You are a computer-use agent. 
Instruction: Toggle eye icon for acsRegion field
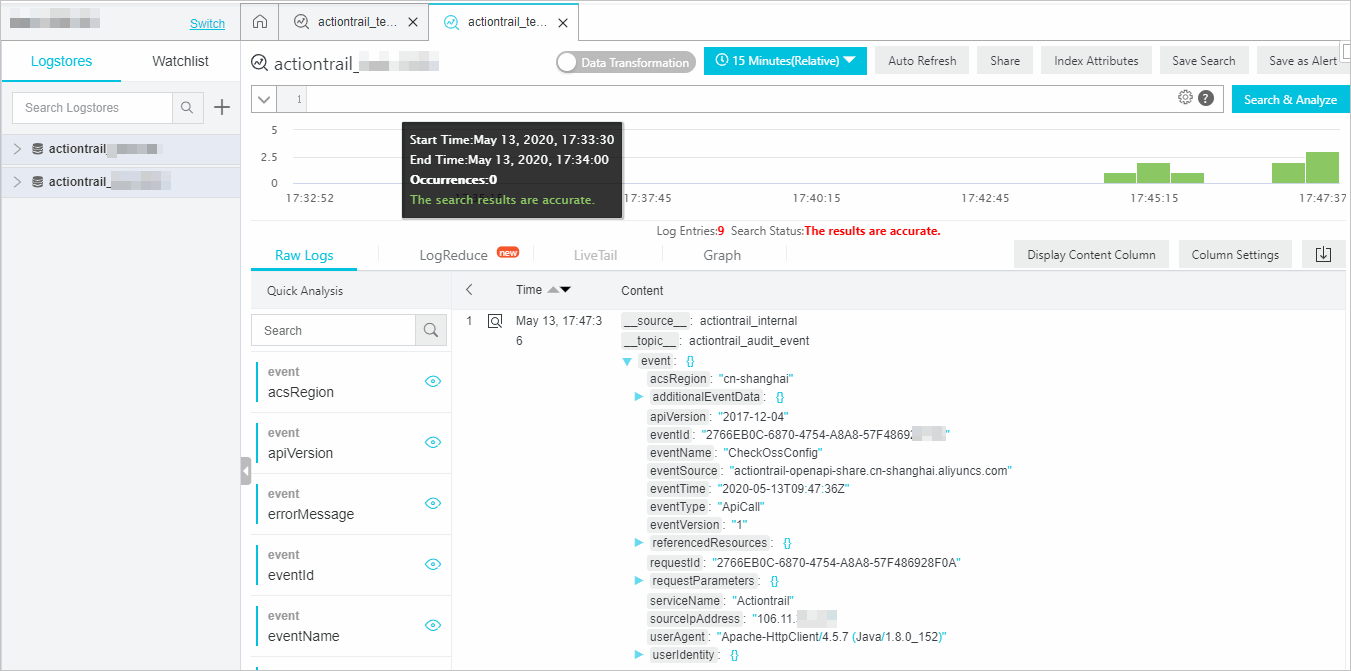(433, 381)
